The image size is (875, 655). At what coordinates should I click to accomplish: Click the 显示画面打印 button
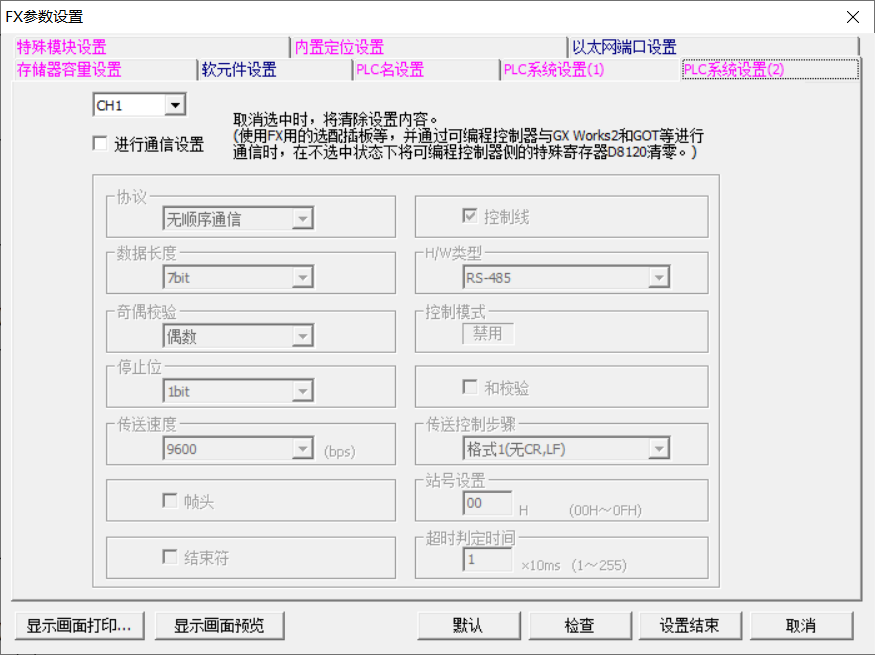pyautogui.click(x=80, y=625)
